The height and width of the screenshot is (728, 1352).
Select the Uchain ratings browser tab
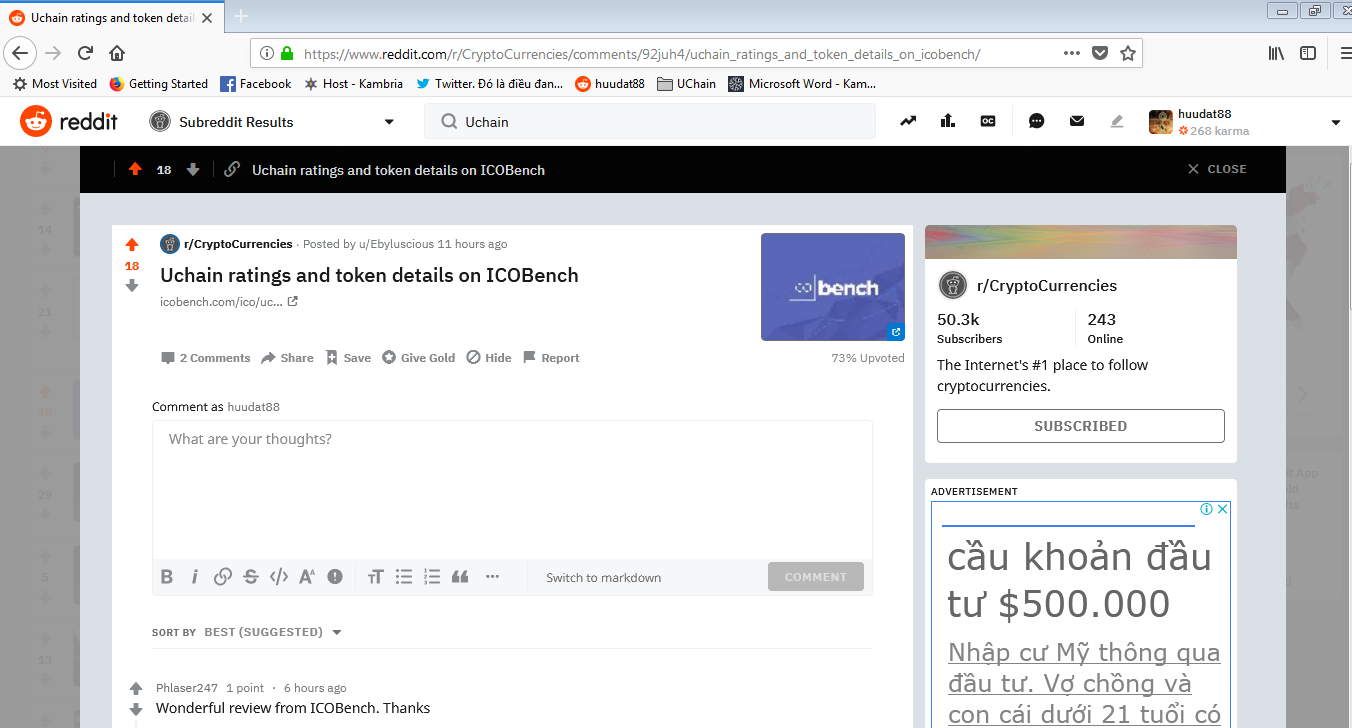coord(112,17)
